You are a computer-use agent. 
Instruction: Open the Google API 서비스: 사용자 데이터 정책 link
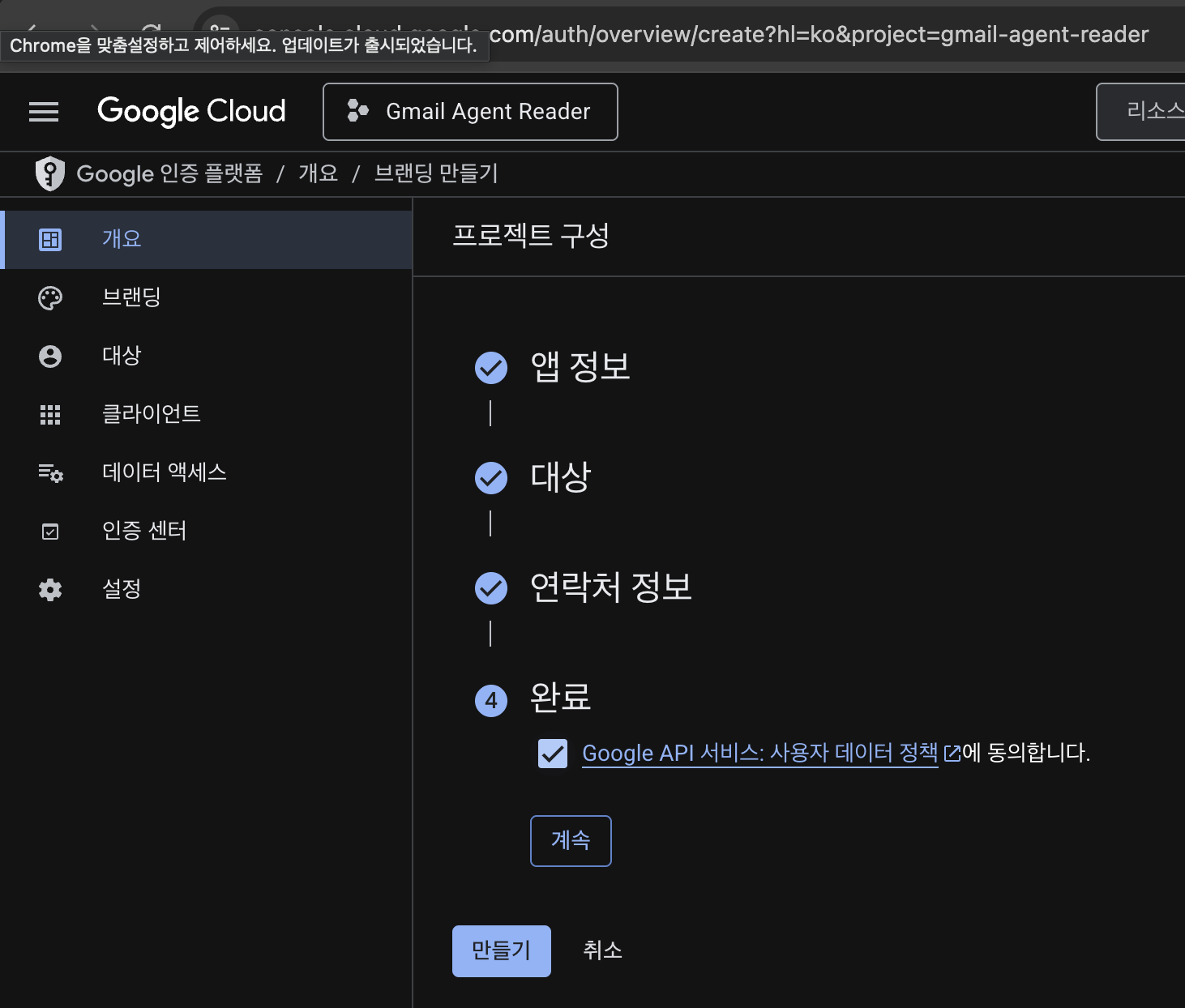coord(760,754)
